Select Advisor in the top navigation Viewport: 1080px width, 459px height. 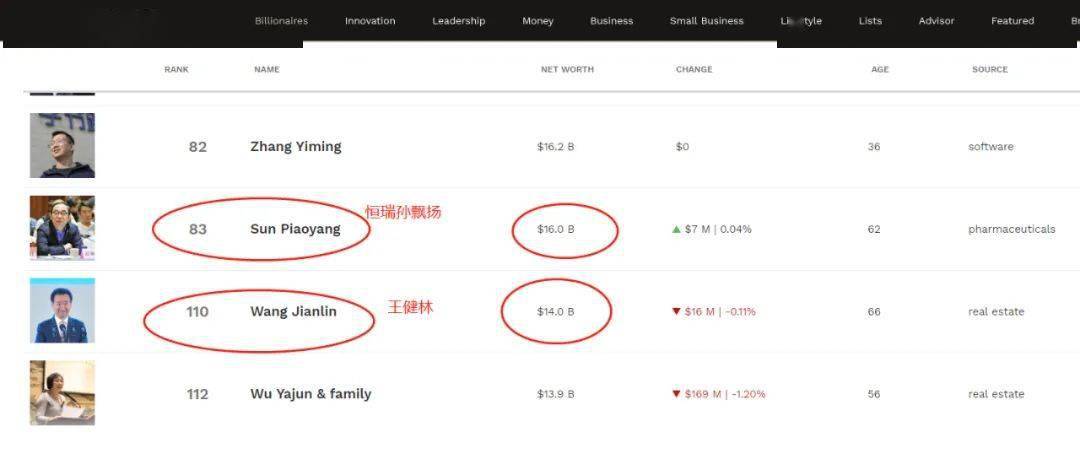936,21
